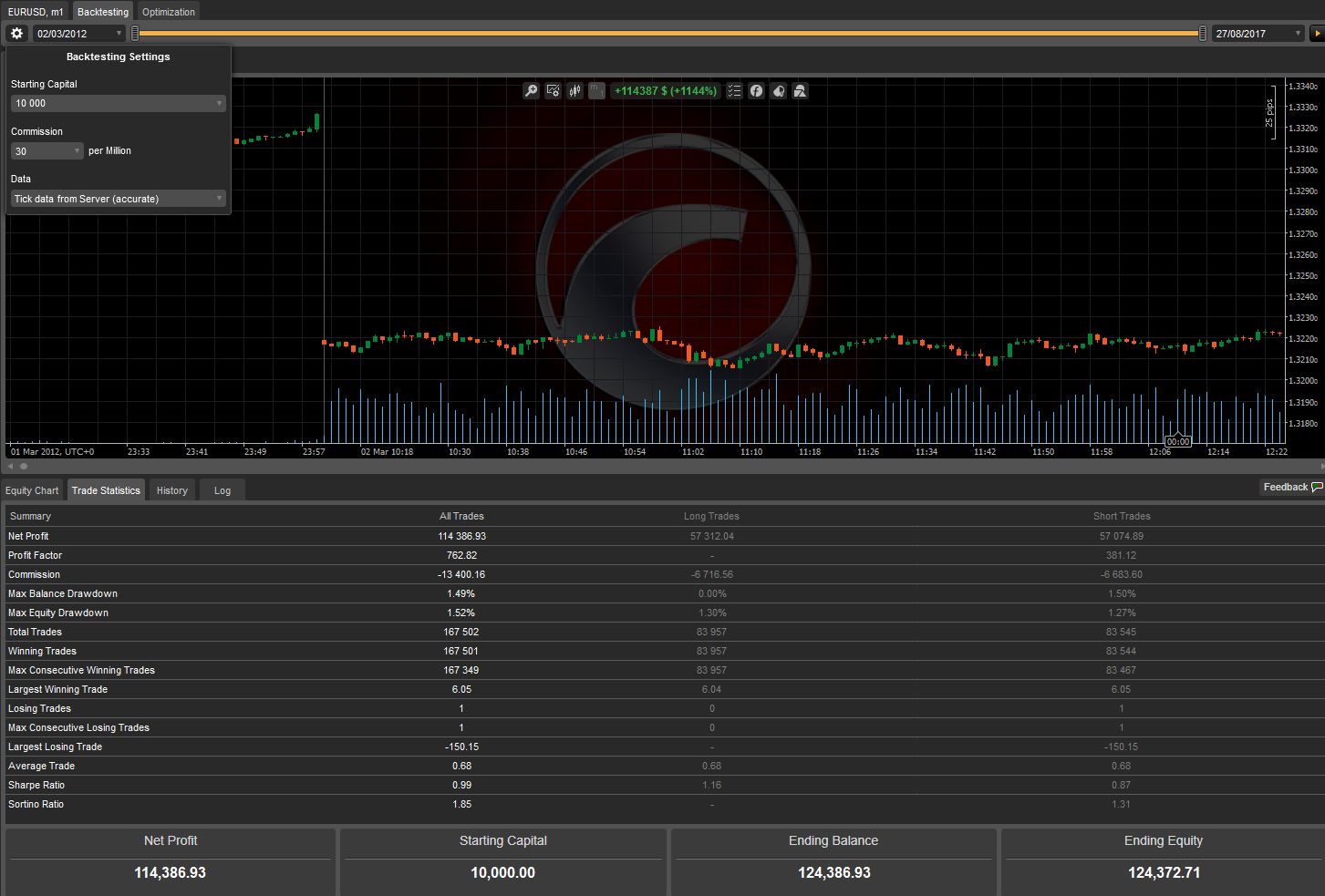This screenshot has height=896, width=1325.
Task: Open the History tab
Action: point(171,490)
